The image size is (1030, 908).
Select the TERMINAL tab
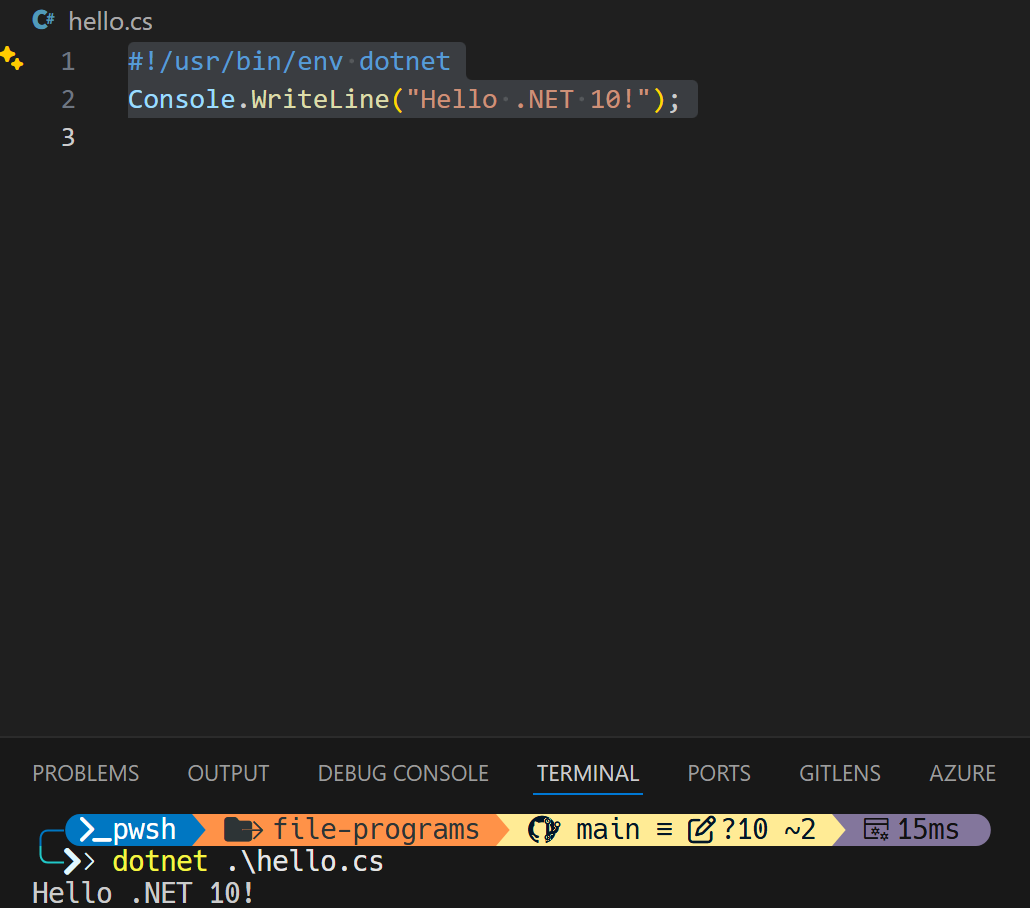[x=587, y=773]
